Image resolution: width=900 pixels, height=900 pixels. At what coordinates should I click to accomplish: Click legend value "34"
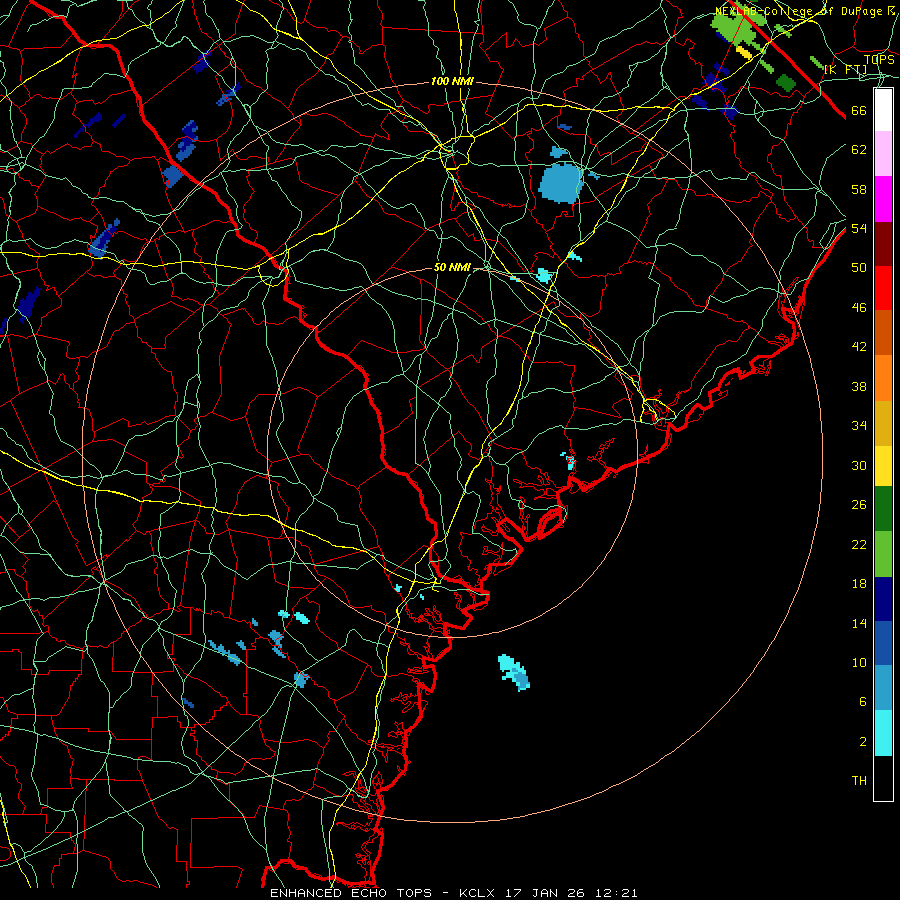pyautogui.click(x=859, y=426)
